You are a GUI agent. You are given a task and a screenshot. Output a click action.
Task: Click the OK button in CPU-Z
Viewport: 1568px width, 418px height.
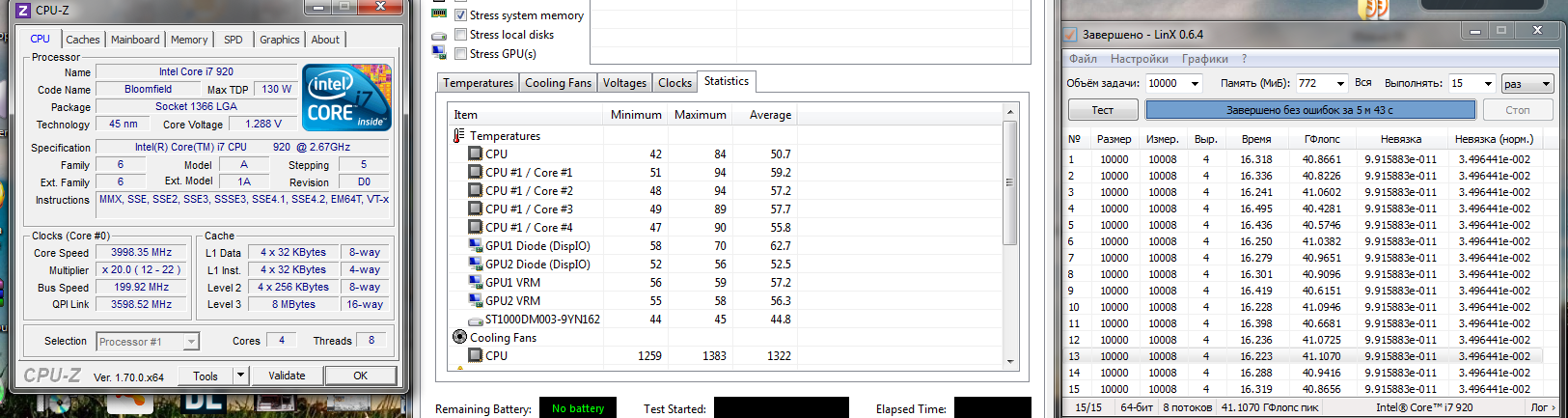(361, 376)
